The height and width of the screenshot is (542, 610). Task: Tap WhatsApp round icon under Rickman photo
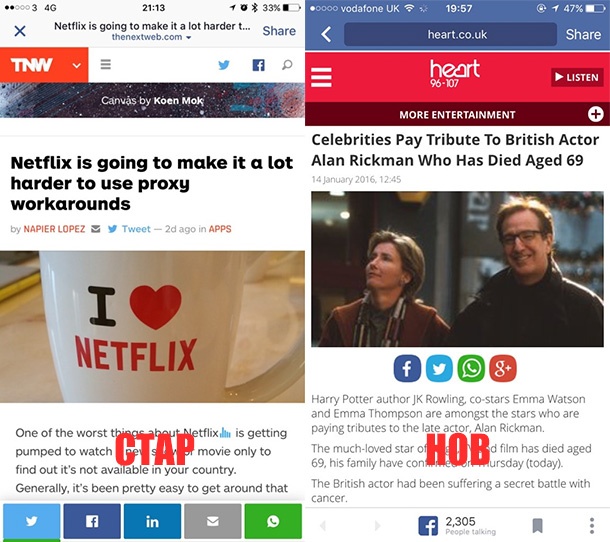point(471,368)
